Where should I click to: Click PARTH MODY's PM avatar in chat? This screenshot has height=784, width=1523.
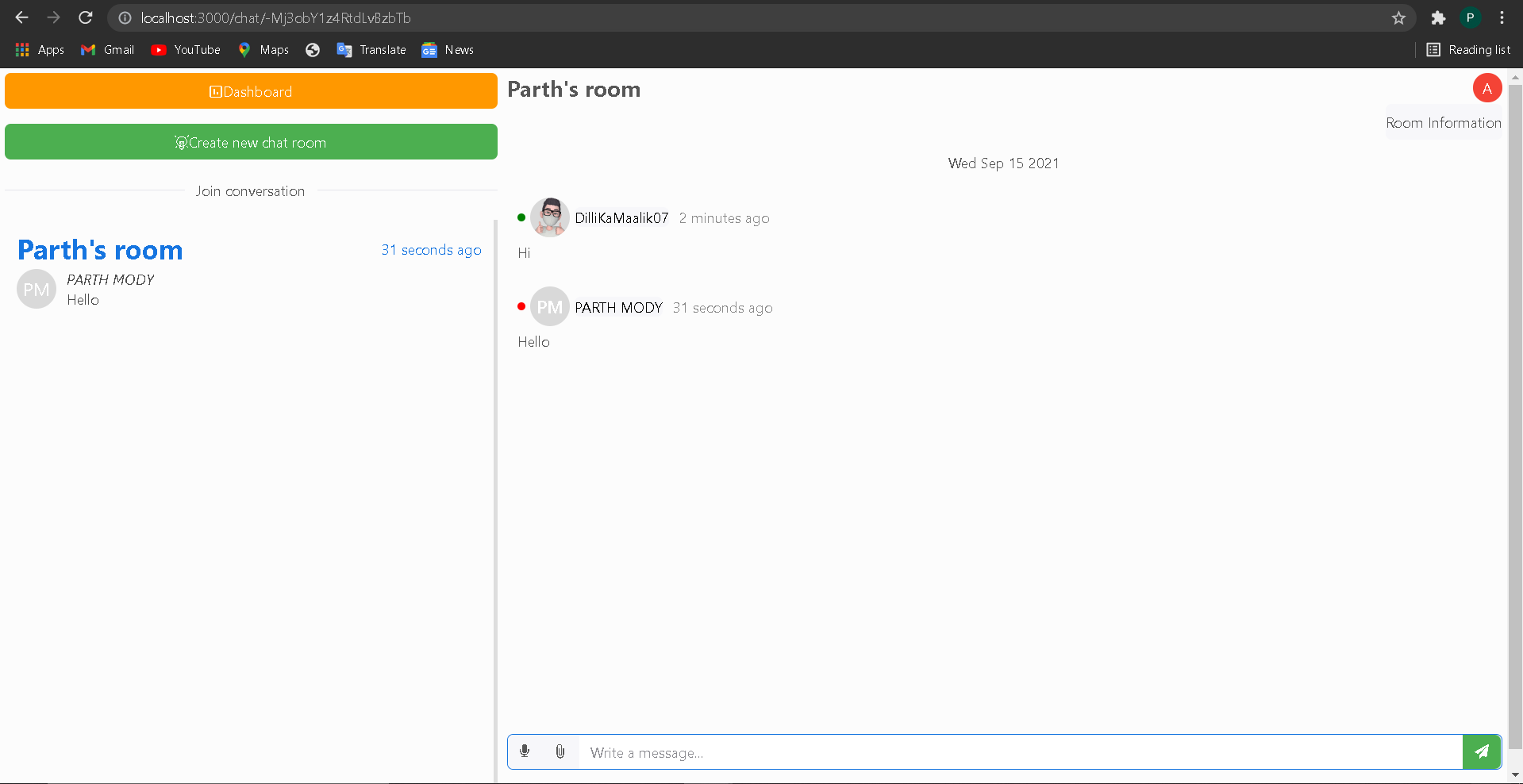point(550,307)
